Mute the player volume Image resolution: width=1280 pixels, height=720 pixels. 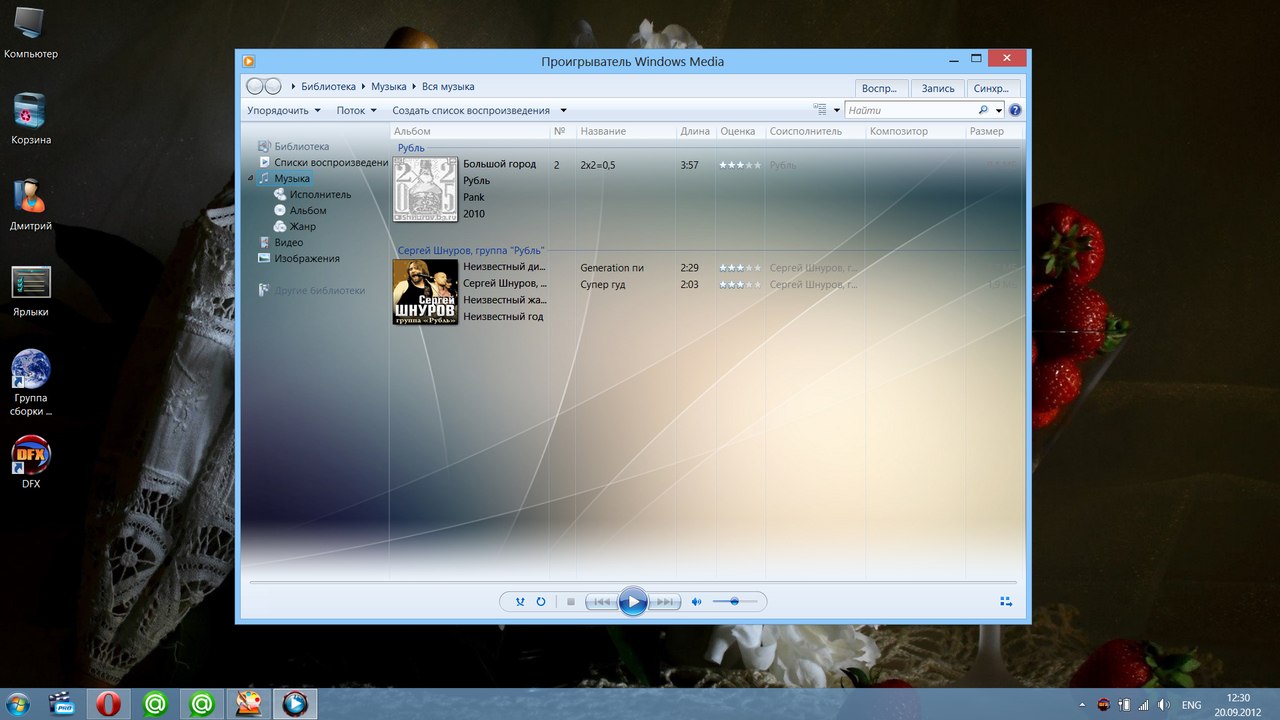(697, 602)
